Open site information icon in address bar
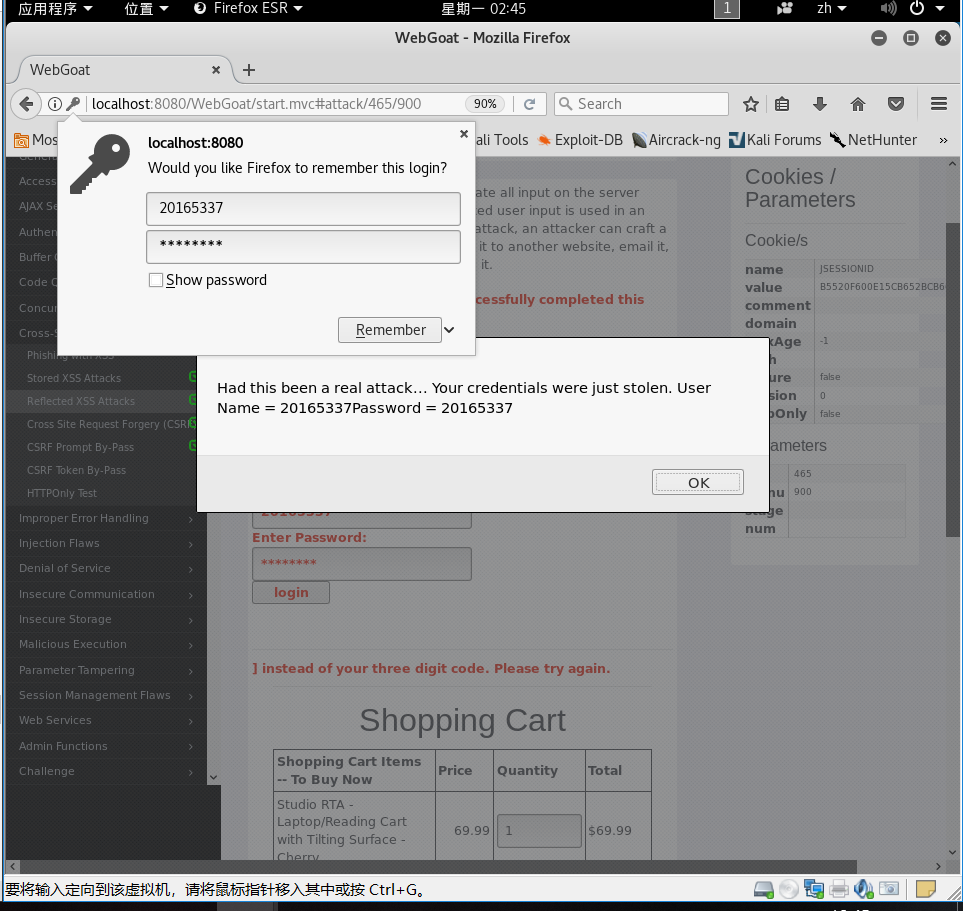 coord(55,104)
